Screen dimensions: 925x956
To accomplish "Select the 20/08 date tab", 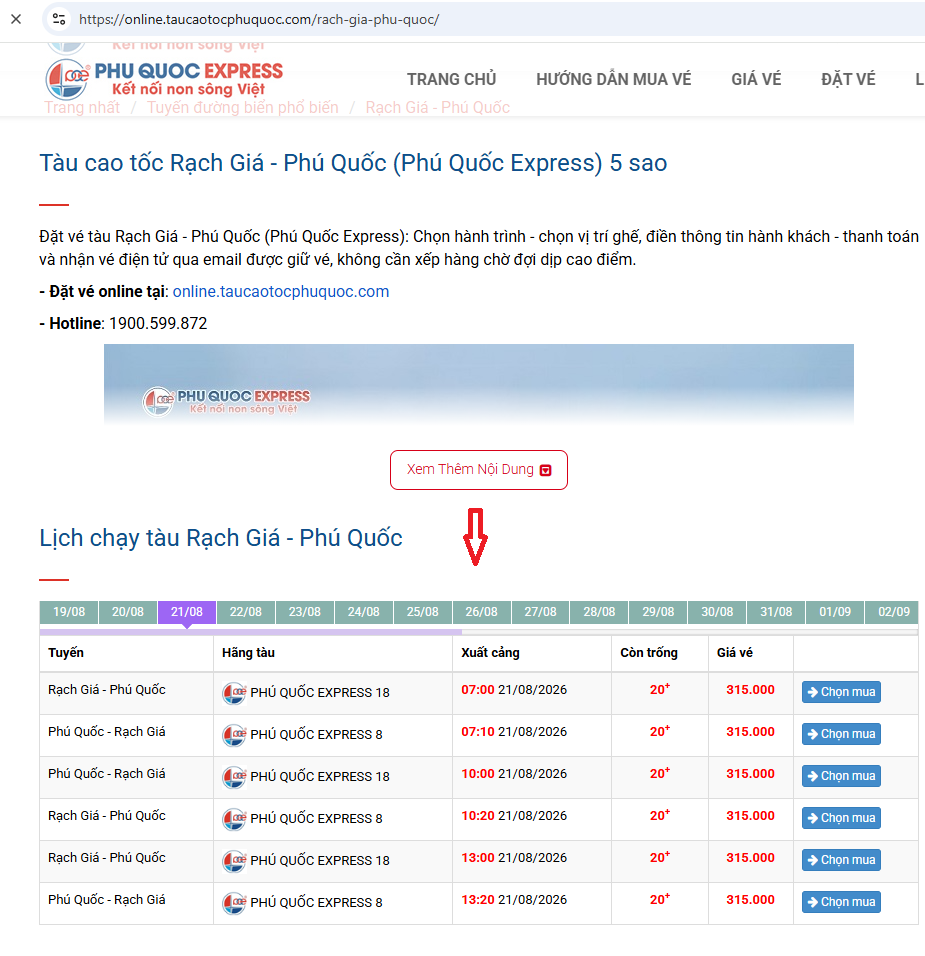I will 128,612.
